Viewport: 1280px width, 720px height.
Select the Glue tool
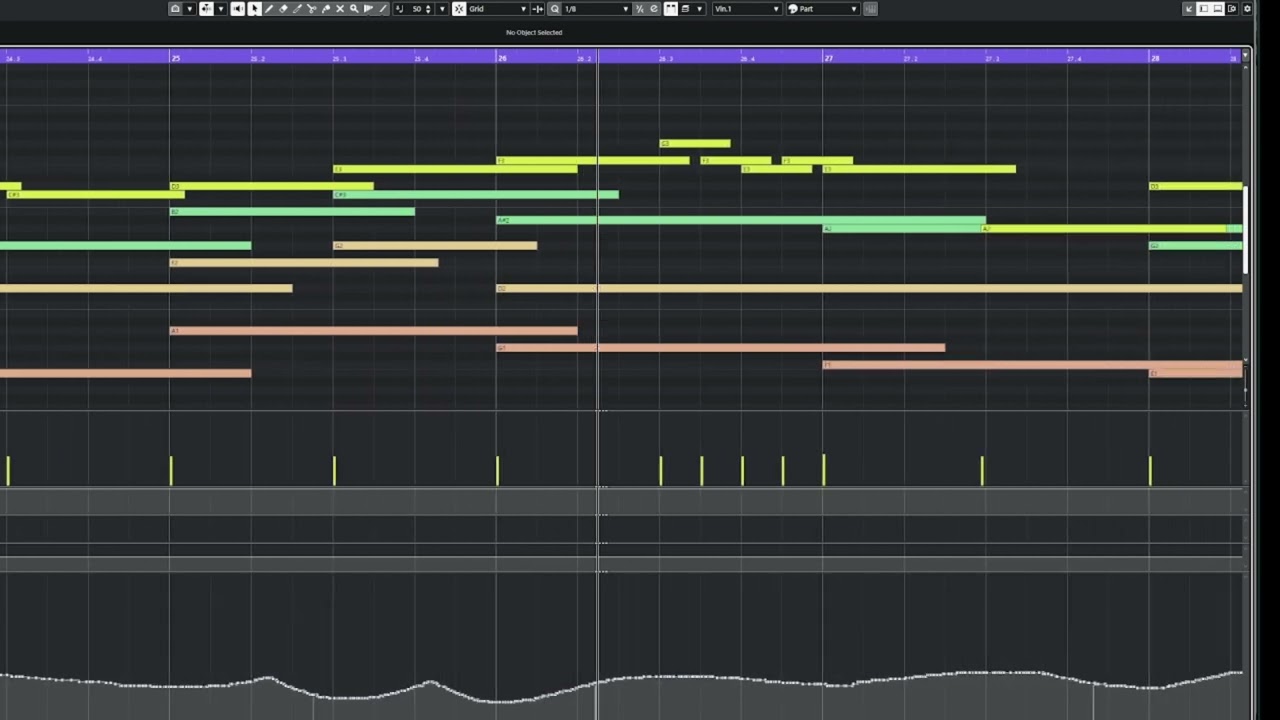tap(326, 8)
